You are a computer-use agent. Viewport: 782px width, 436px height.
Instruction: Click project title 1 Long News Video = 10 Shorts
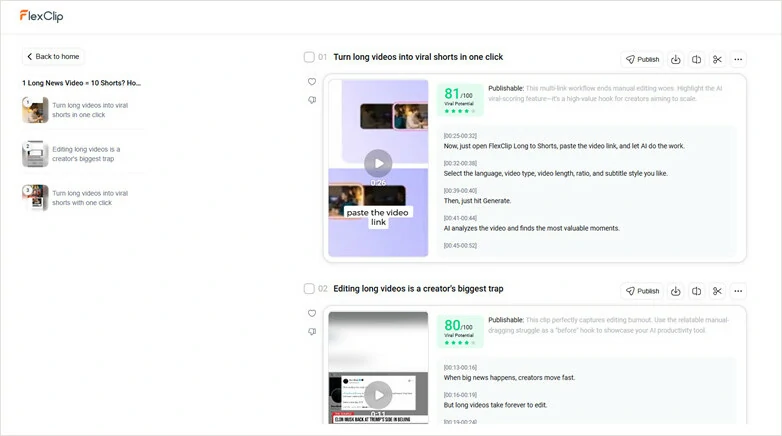pos(82,83)
